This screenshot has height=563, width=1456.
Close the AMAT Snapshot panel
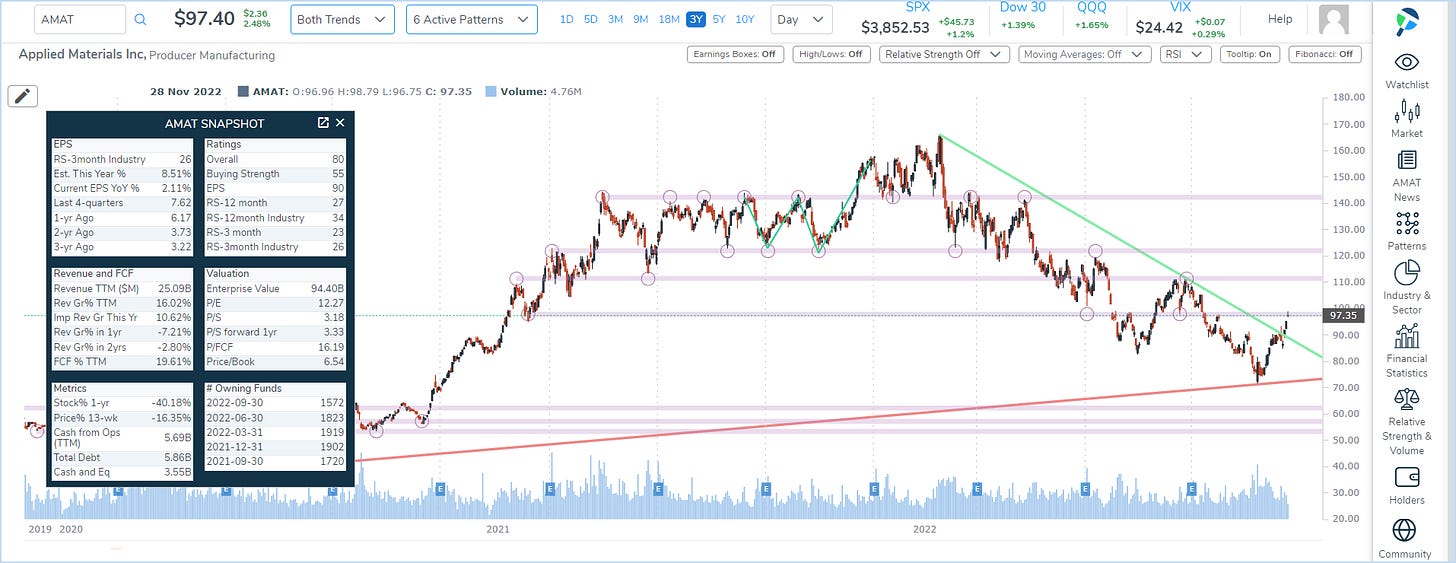340,123
